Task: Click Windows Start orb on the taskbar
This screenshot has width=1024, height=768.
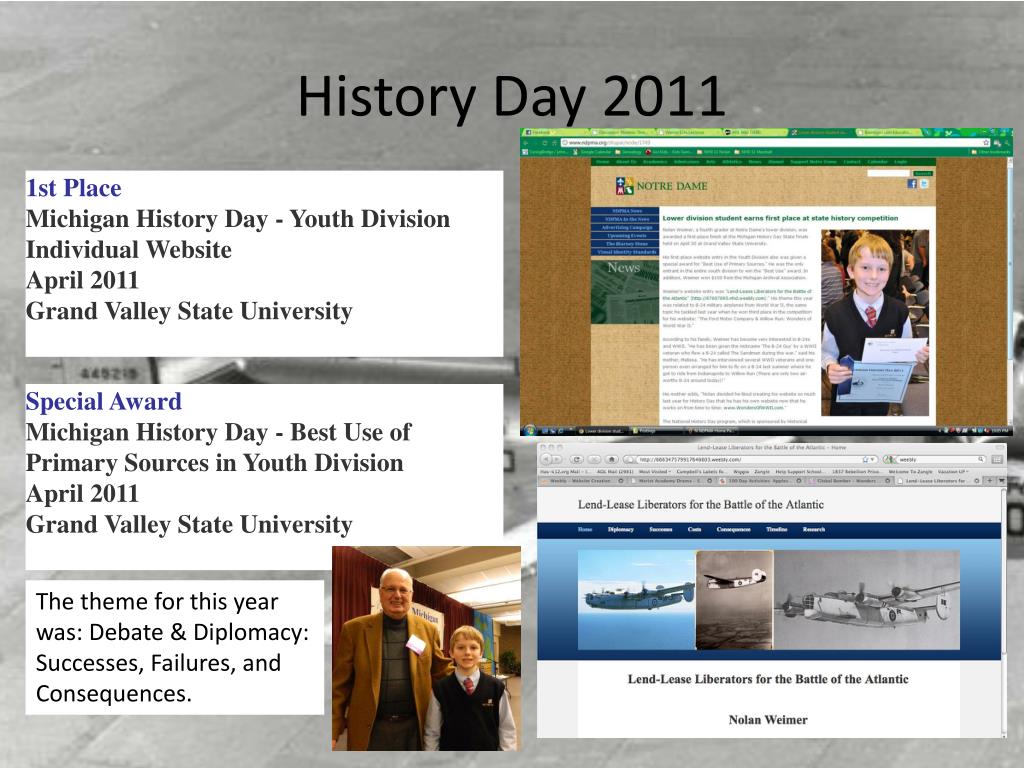Action: [x=529, y=430]
